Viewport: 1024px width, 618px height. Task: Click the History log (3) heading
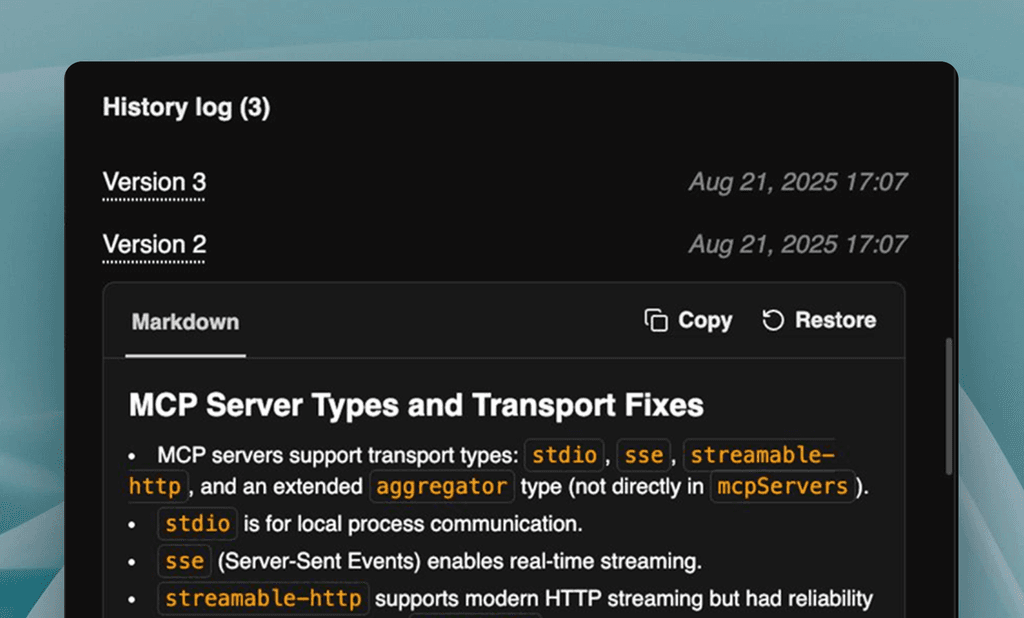coord(186,108)
